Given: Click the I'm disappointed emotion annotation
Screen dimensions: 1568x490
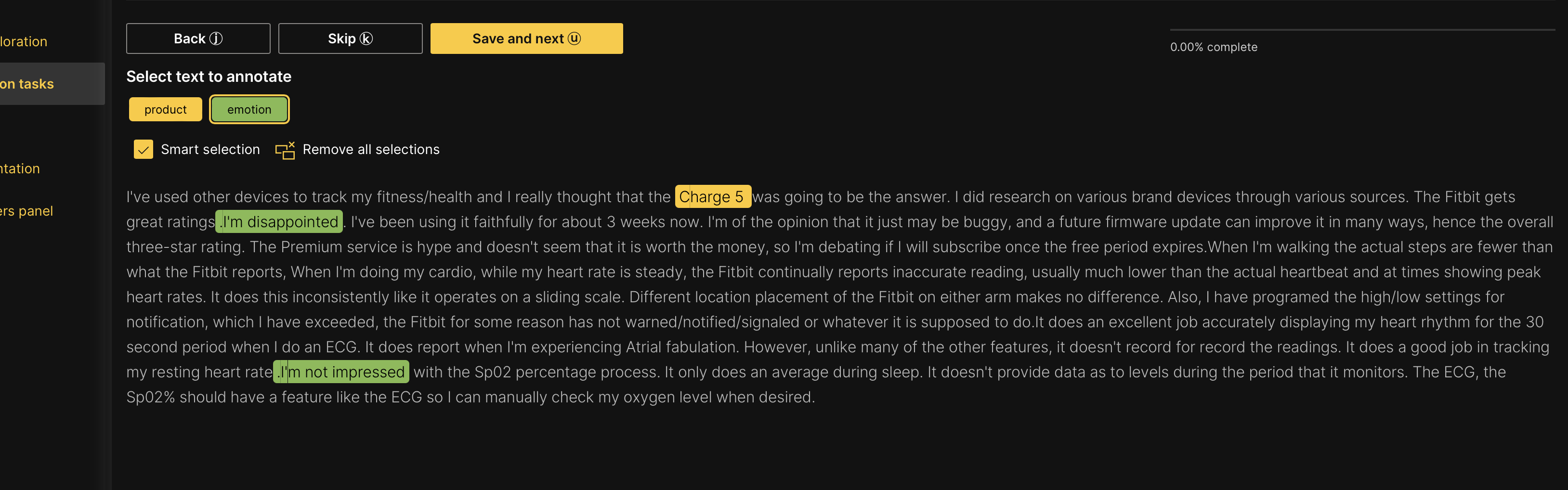Looking at the screenshot, I should pyautogui.click(x=280, y=221).
